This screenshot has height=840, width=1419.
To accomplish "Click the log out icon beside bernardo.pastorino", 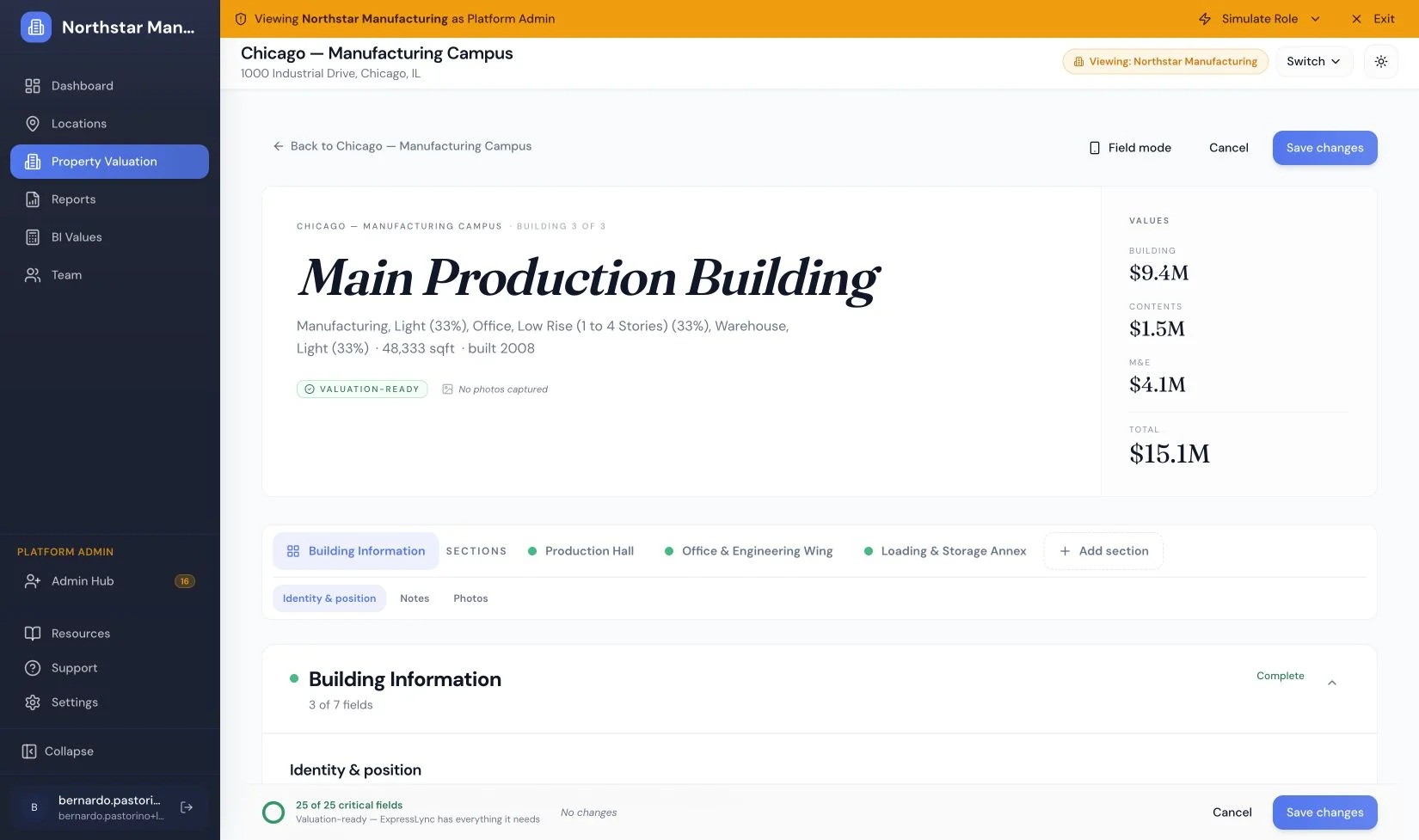I will click(x=187, y=807).
